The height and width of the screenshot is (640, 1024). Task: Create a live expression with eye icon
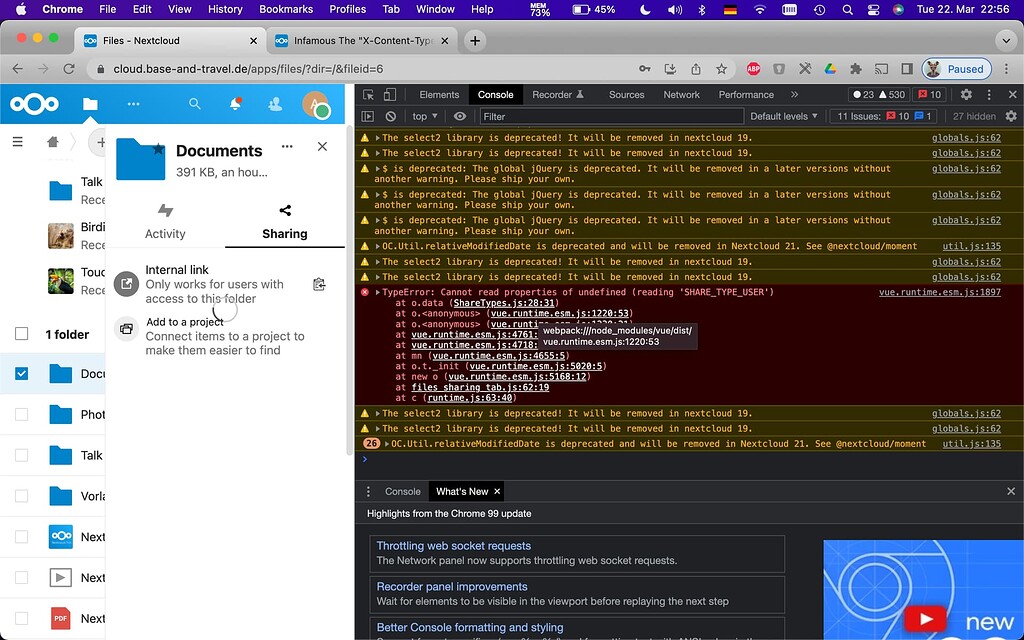(x=460, y=116)
